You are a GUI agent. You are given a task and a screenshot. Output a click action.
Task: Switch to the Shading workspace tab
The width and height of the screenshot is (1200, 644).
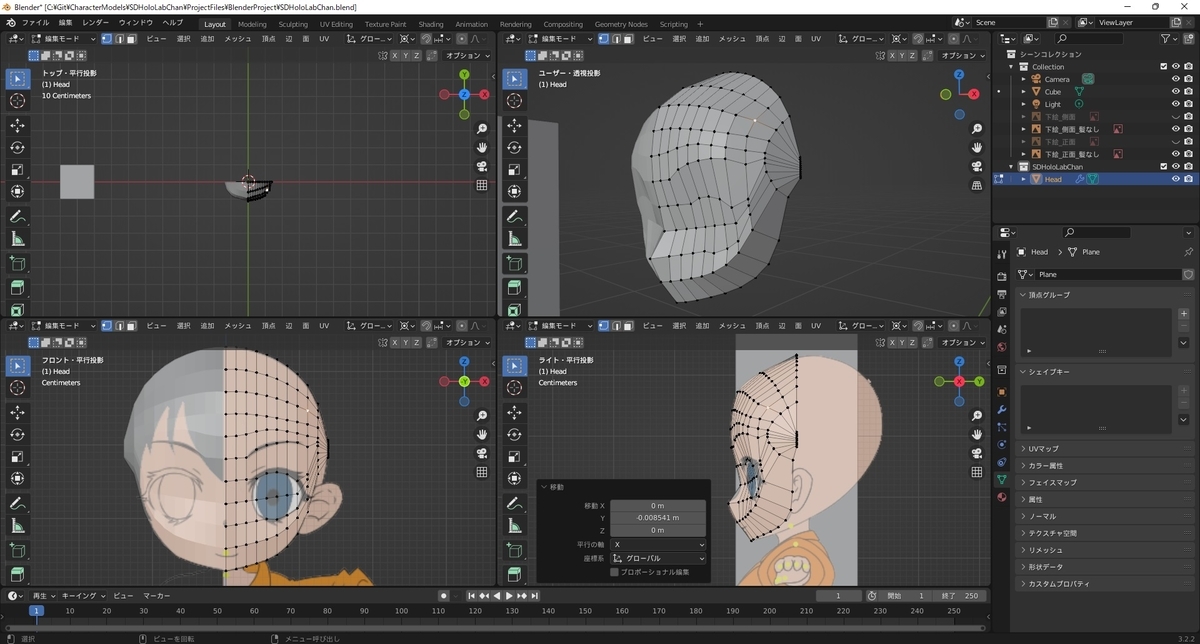click(x=431, y=24)
